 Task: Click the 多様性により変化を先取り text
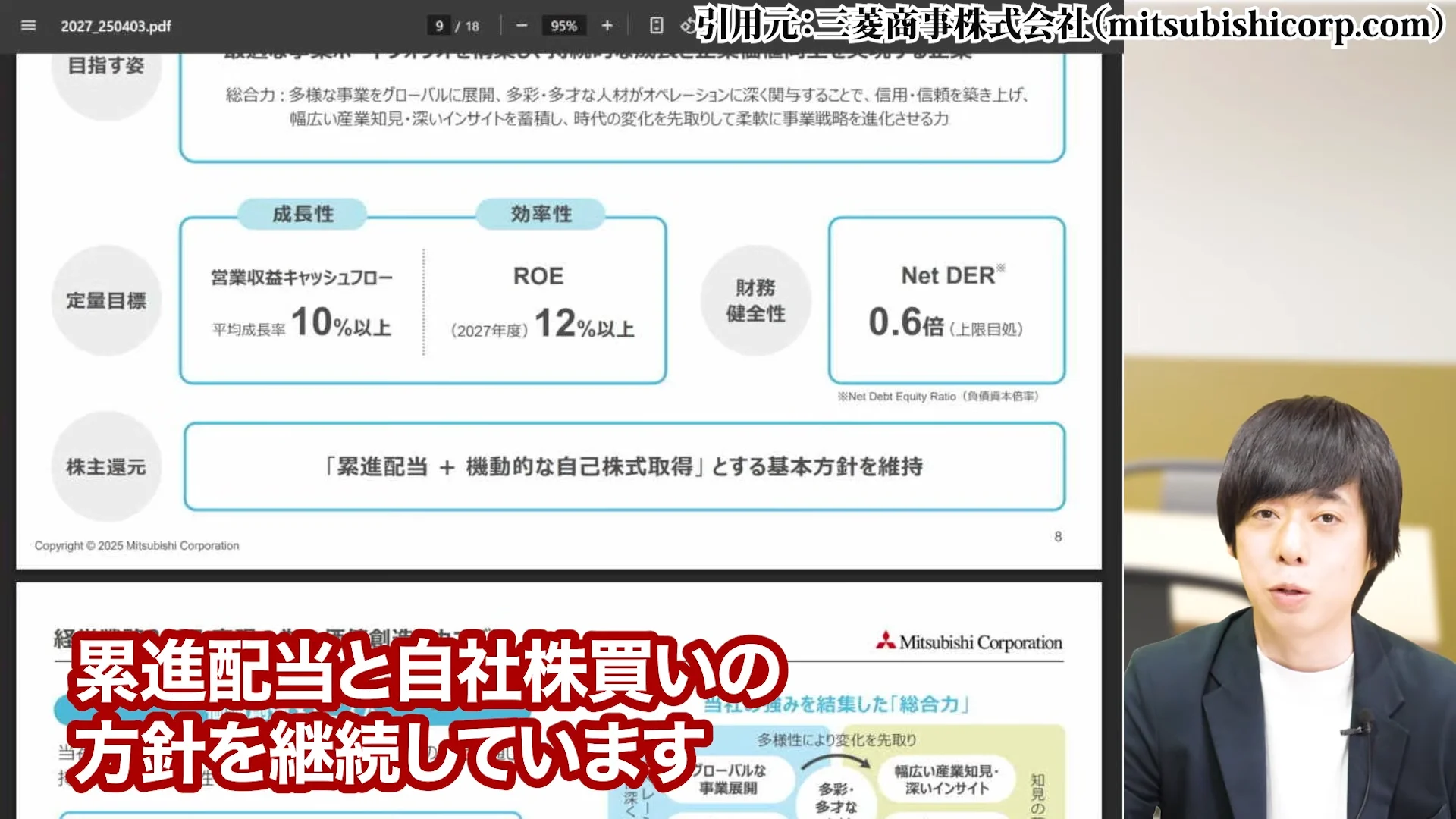(836, 740)
